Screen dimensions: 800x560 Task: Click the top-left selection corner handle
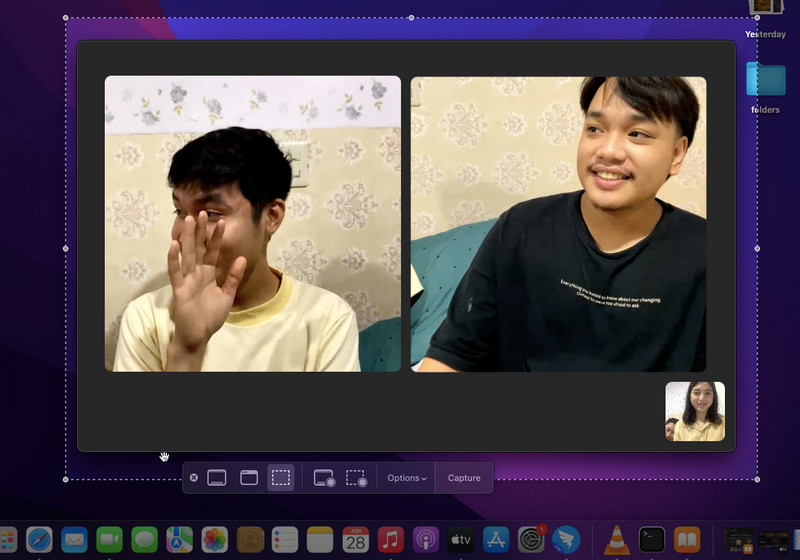(x=66, y=18)
